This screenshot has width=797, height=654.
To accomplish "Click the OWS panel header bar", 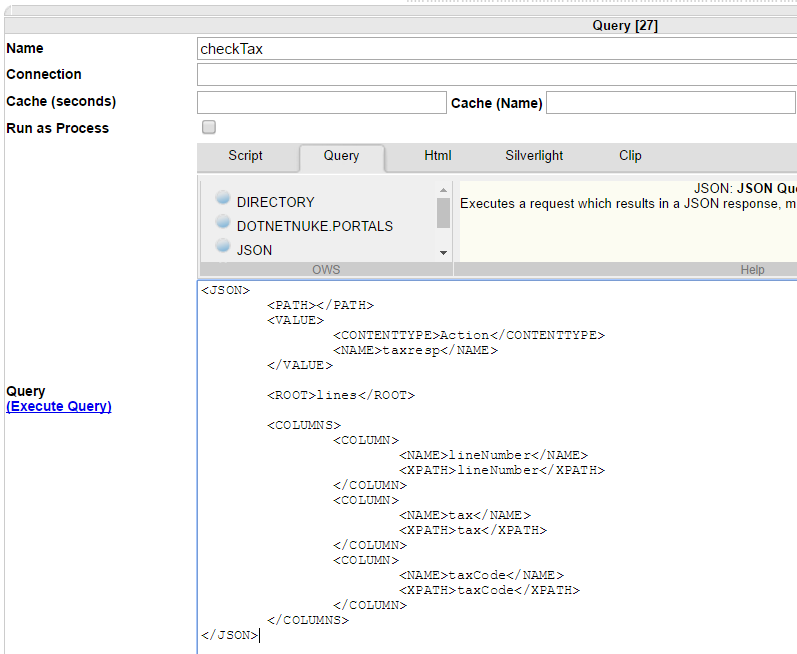I will 326,269.
